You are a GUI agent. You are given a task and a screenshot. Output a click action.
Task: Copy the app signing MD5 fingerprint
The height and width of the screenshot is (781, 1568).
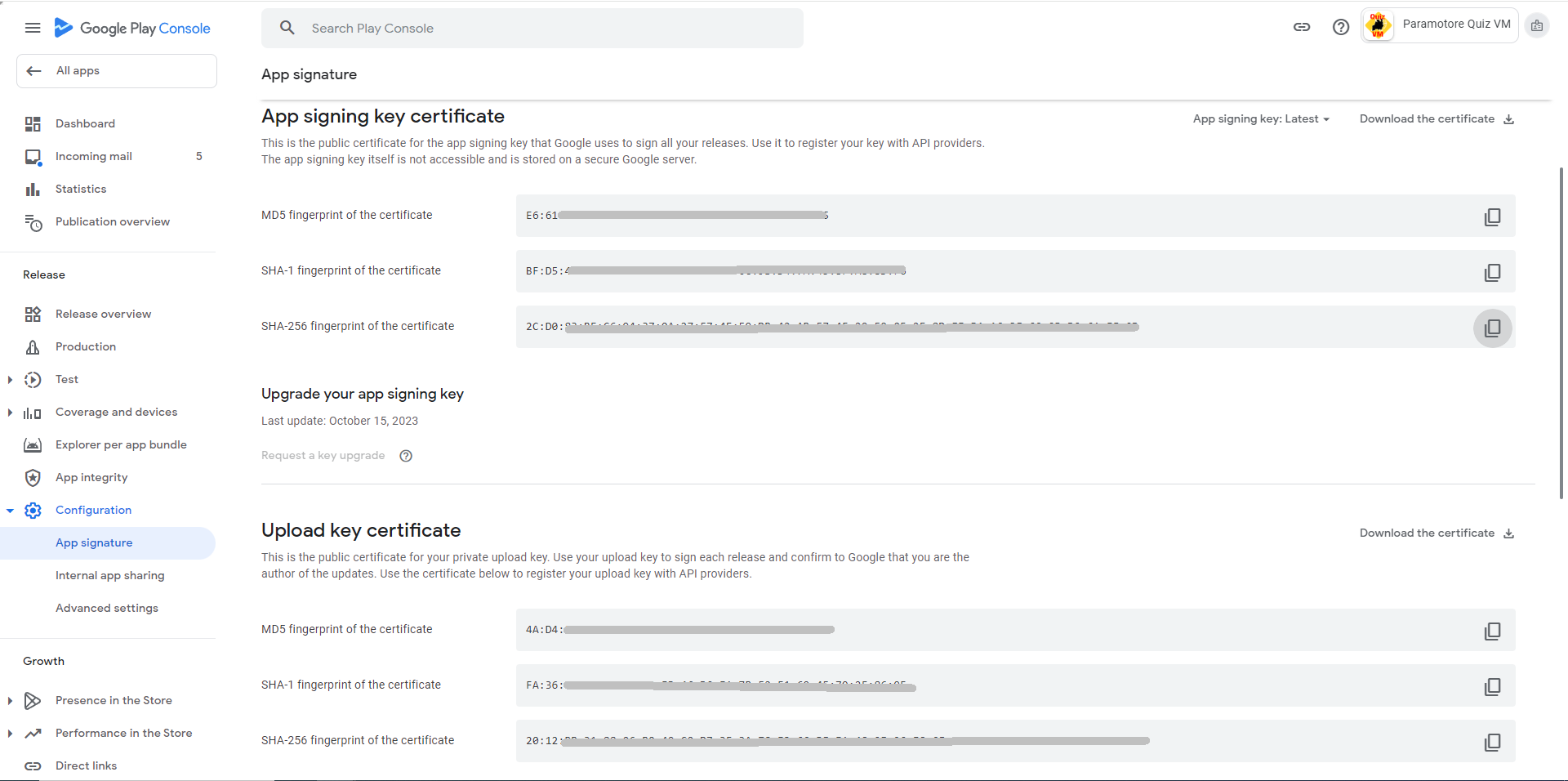pyautogui.click(x=1492, y=216)
